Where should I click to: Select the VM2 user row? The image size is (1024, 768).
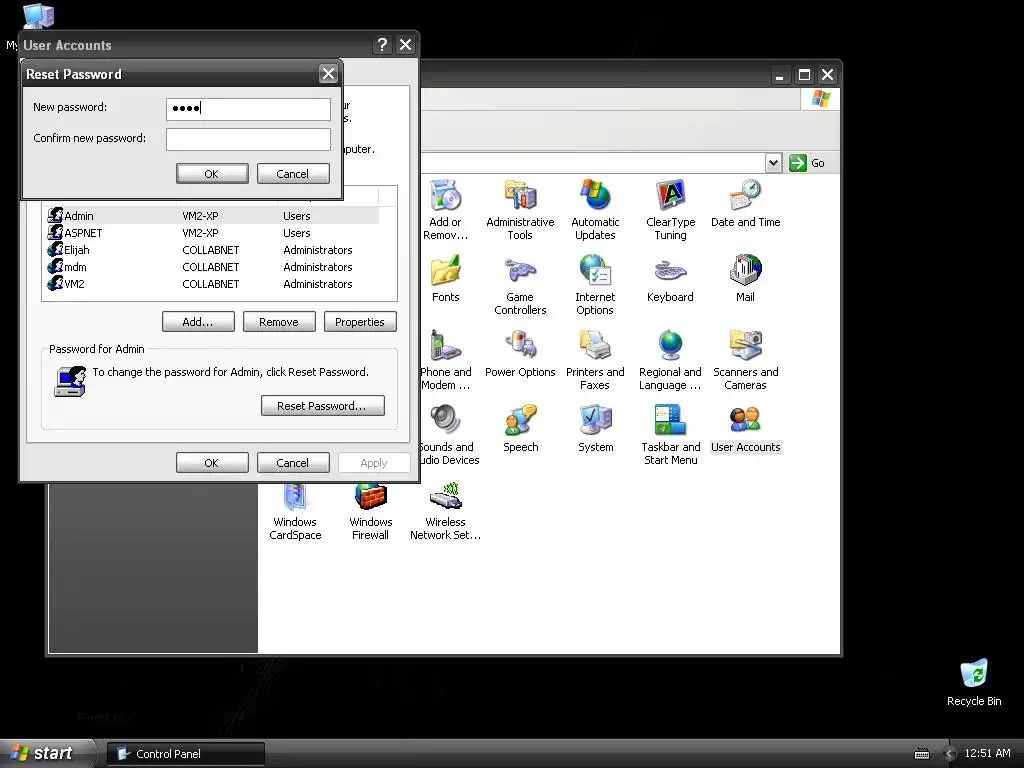tap(213, 283)
